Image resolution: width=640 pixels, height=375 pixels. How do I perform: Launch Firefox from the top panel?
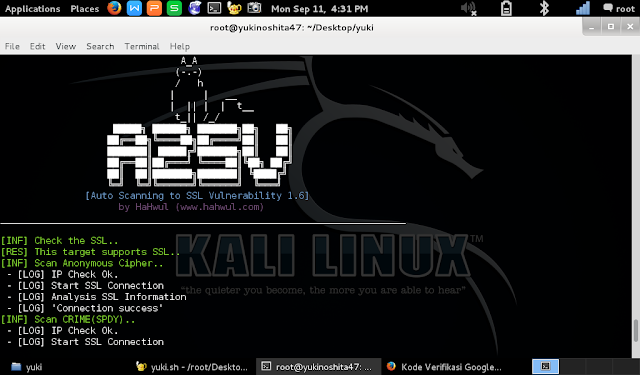click(114, 8)
